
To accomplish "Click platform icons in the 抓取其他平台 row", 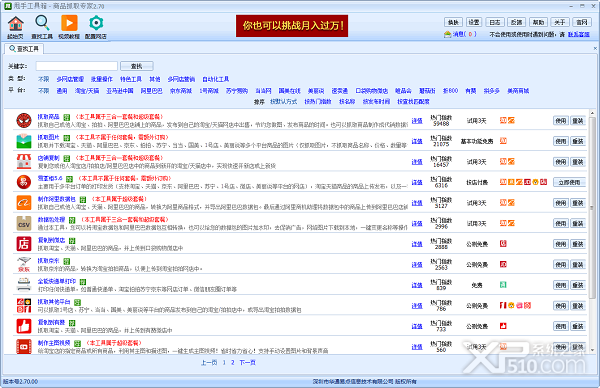I will (x=515, y=305).
